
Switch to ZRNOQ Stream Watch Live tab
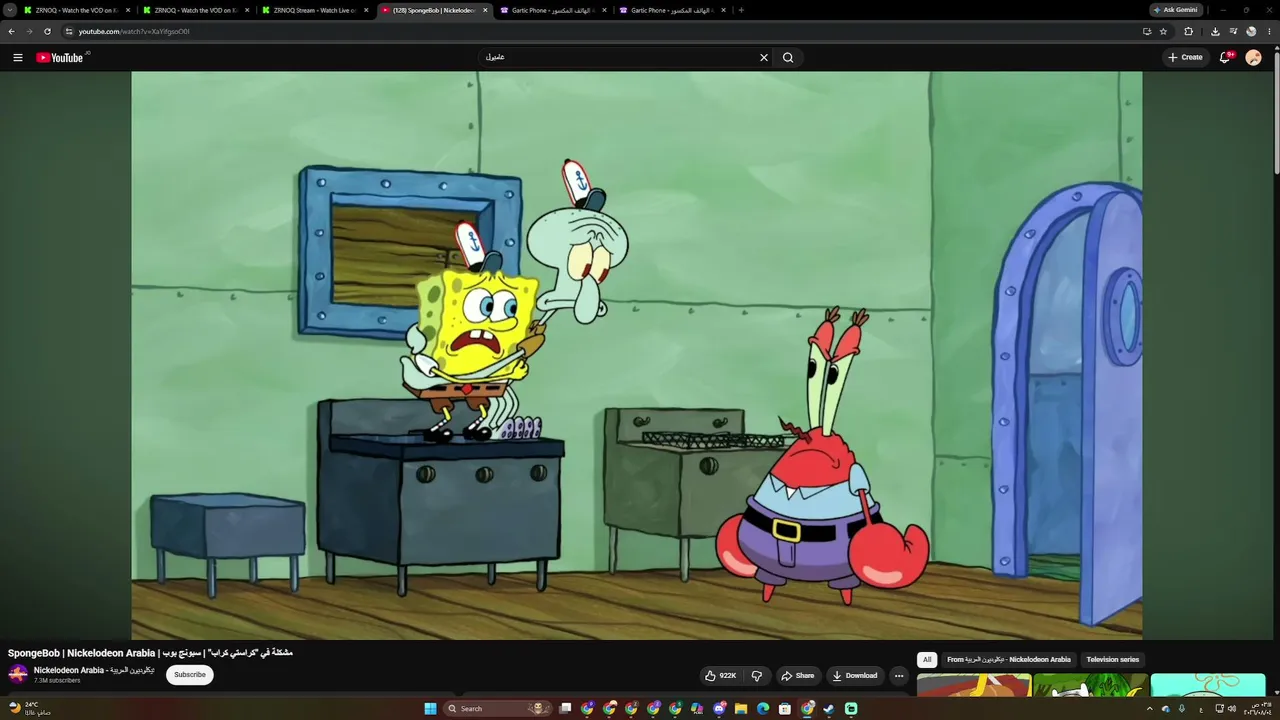tap(315, 10)
